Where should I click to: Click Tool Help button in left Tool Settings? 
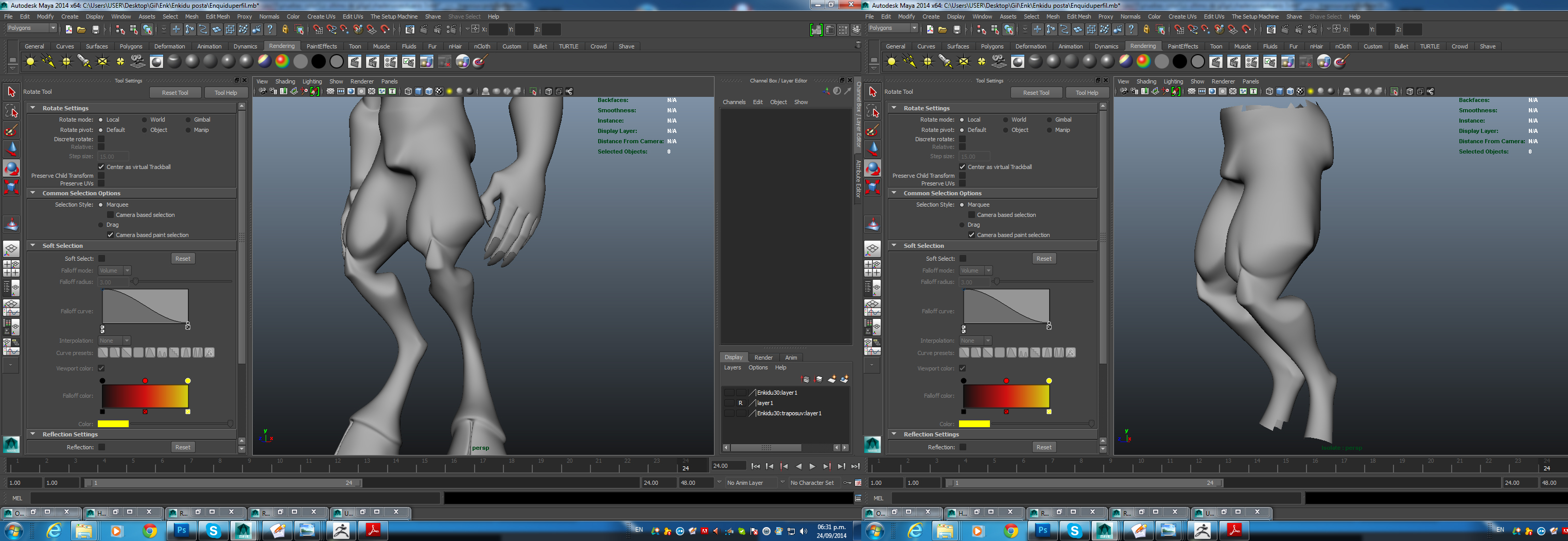pos(226,93)
